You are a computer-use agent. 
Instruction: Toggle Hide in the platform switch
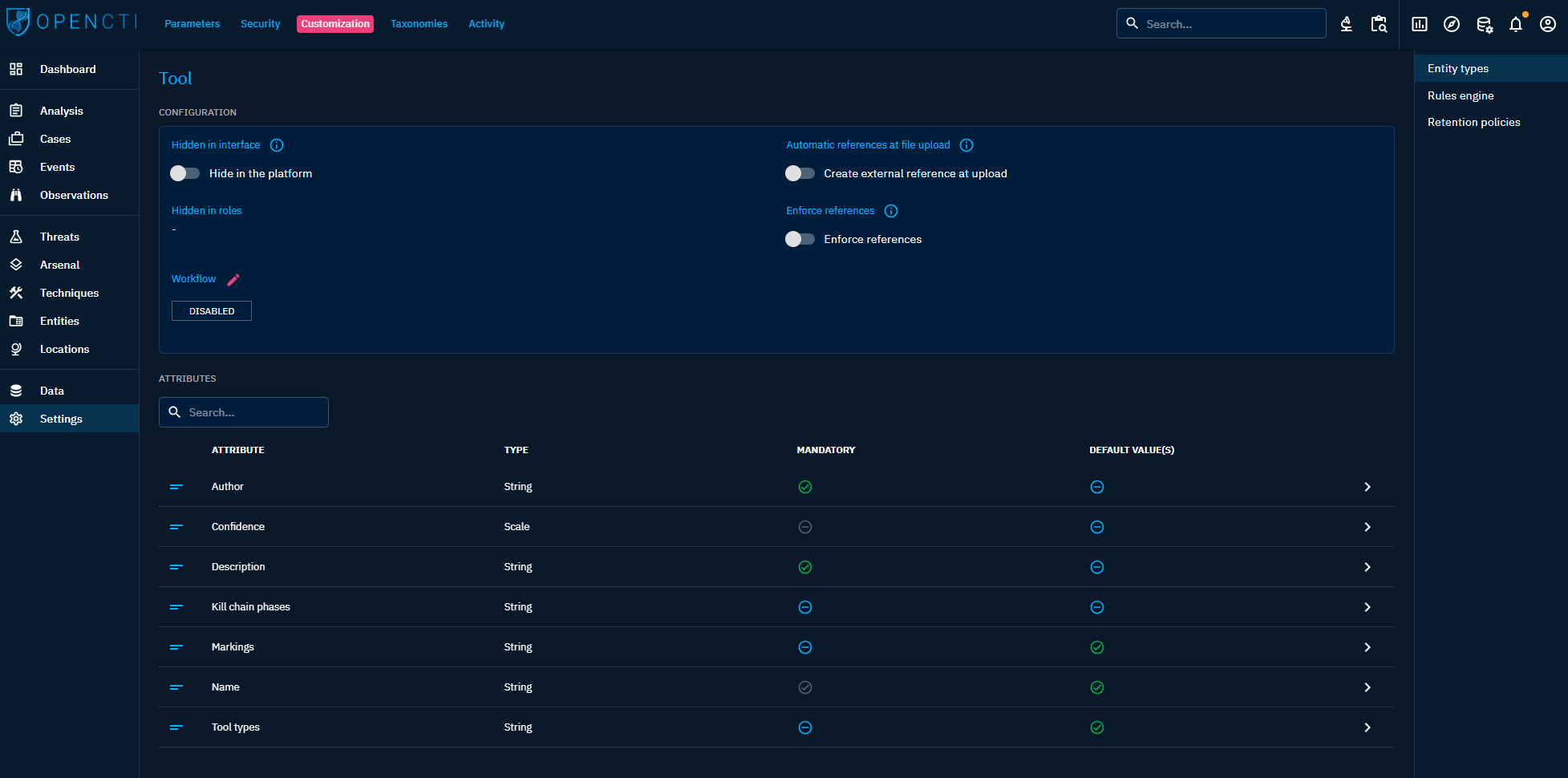(184, 173)
